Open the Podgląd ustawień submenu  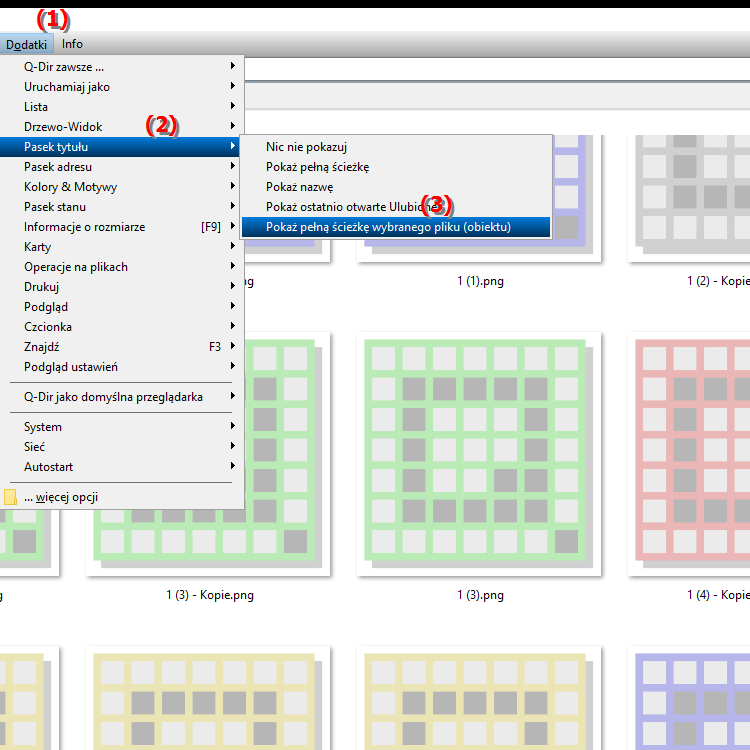[x=122, y=367]
